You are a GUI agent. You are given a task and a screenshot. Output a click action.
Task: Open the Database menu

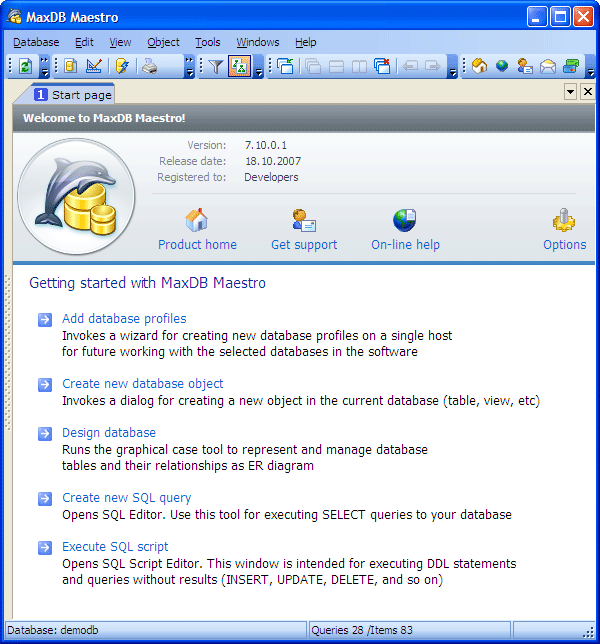click(36, 42)
